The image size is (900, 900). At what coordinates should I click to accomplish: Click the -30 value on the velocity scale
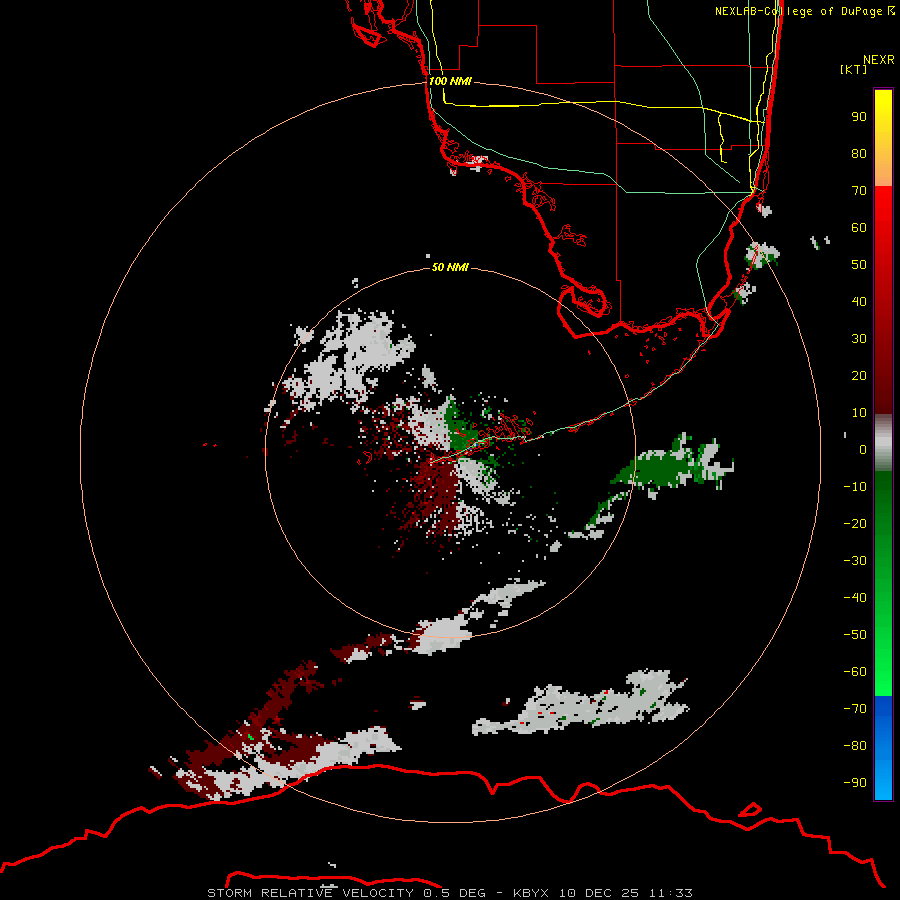pyautogui.click(x=855, y=561)
